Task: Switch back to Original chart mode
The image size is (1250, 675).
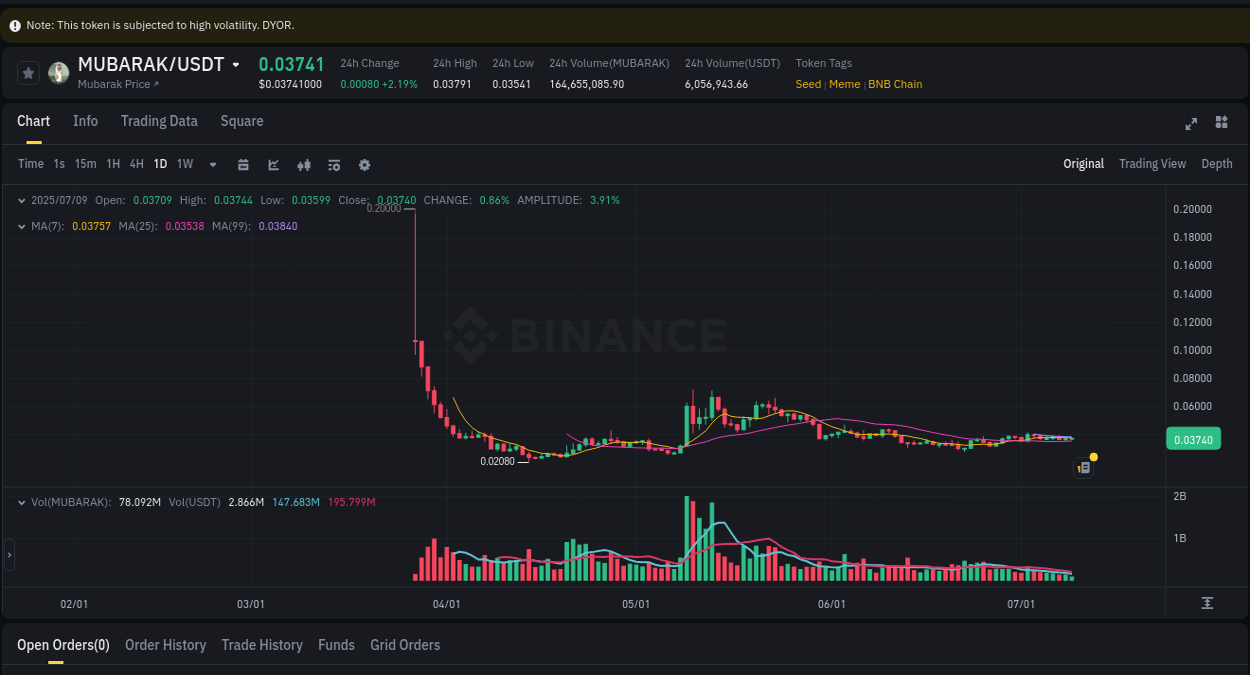Action: [1083, 163]
